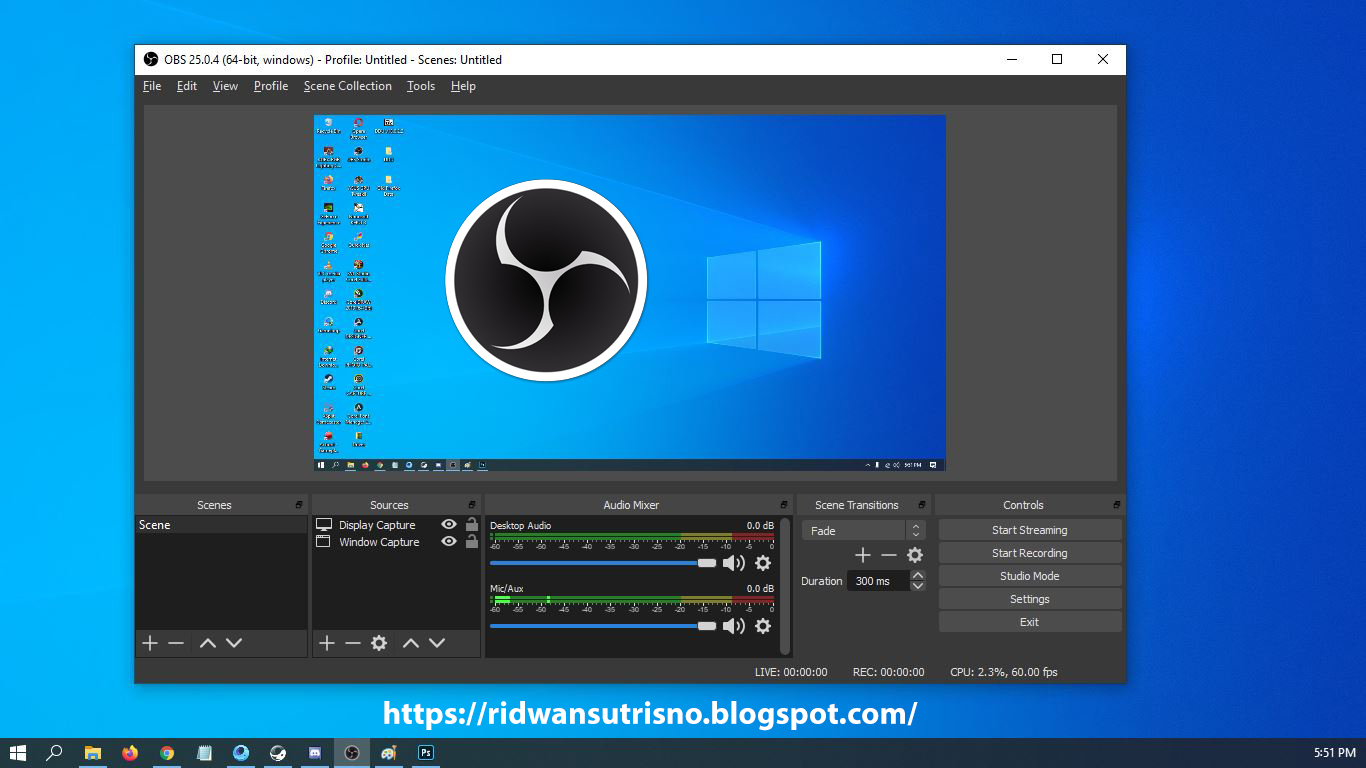This screenshot has width=1366, height=768.
Task: Enable Studio Mode
Action: tap(1030, 576)
